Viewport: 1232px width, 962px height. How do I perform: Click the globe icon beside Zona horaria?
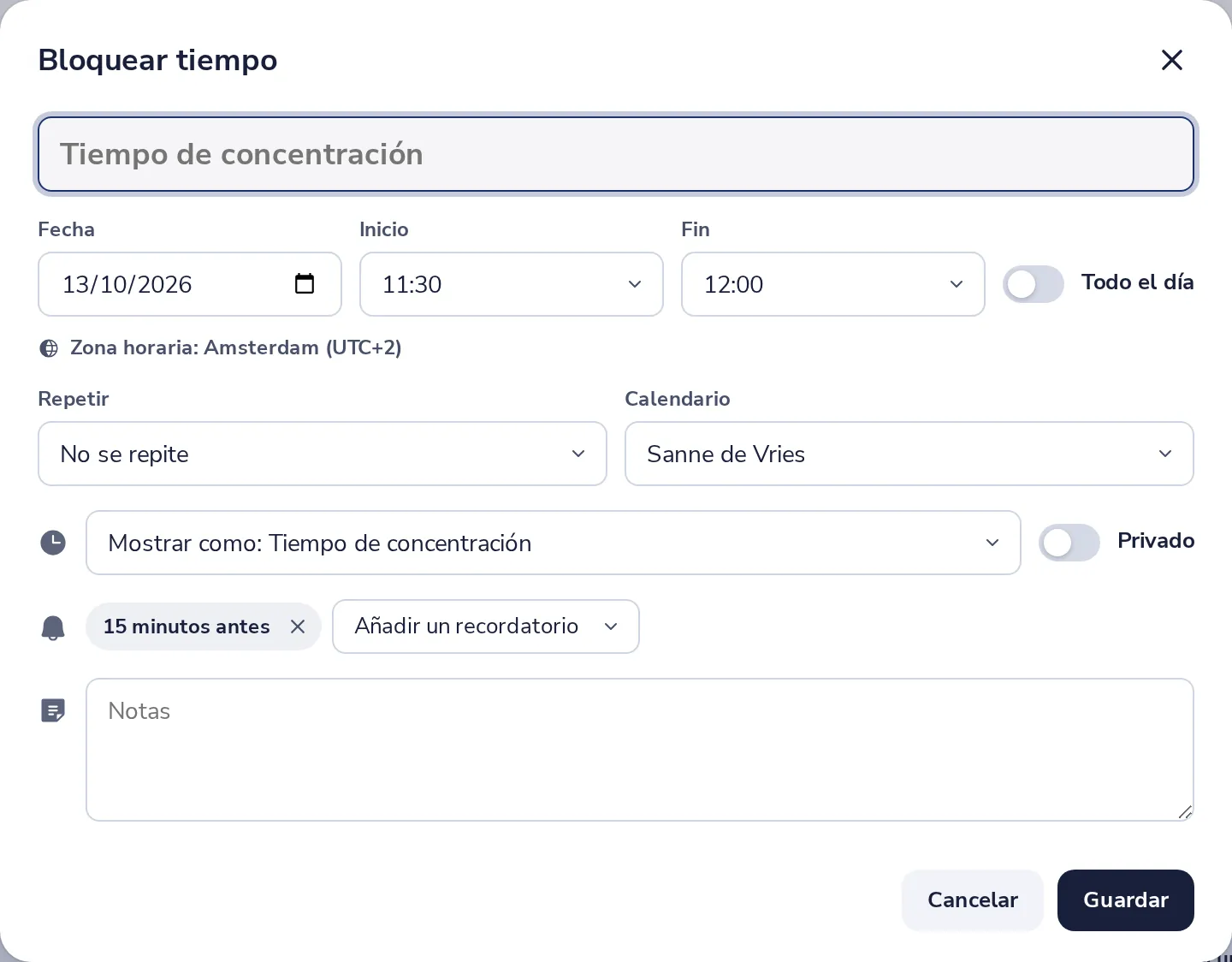[50, 348]
